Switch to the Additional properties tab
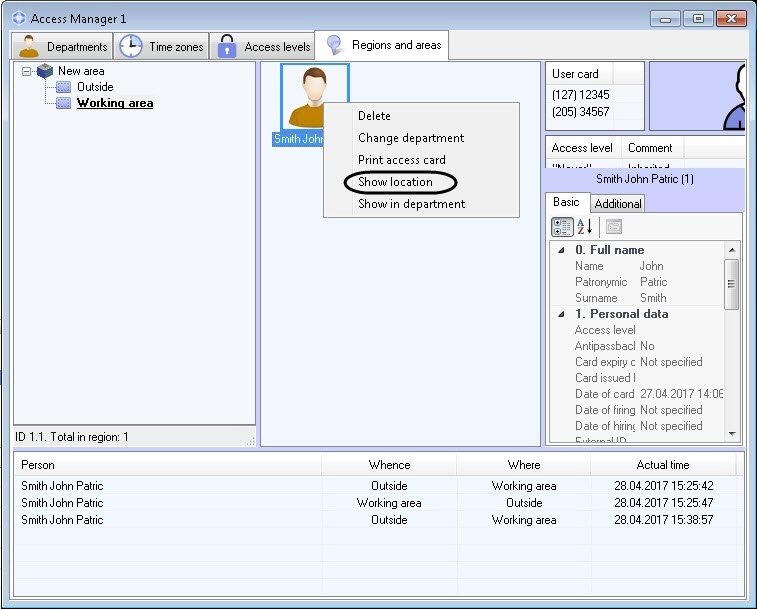 618,203
